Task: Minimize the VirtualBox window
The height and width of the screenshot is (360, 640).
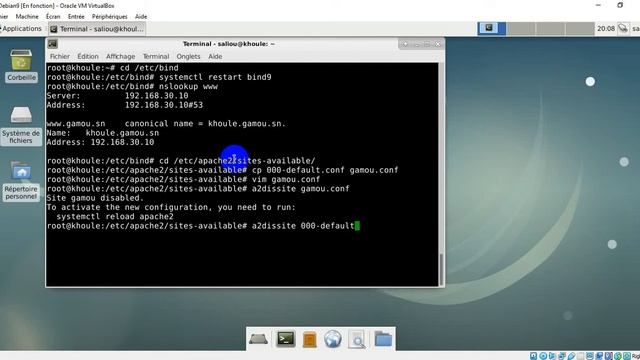Action: point(598,5)
